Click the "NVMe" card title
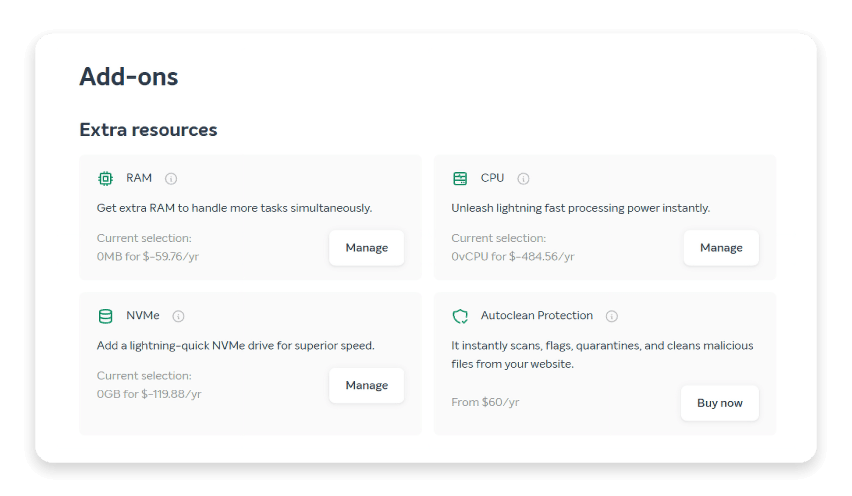852x496 pixels. tap(143, 316)
